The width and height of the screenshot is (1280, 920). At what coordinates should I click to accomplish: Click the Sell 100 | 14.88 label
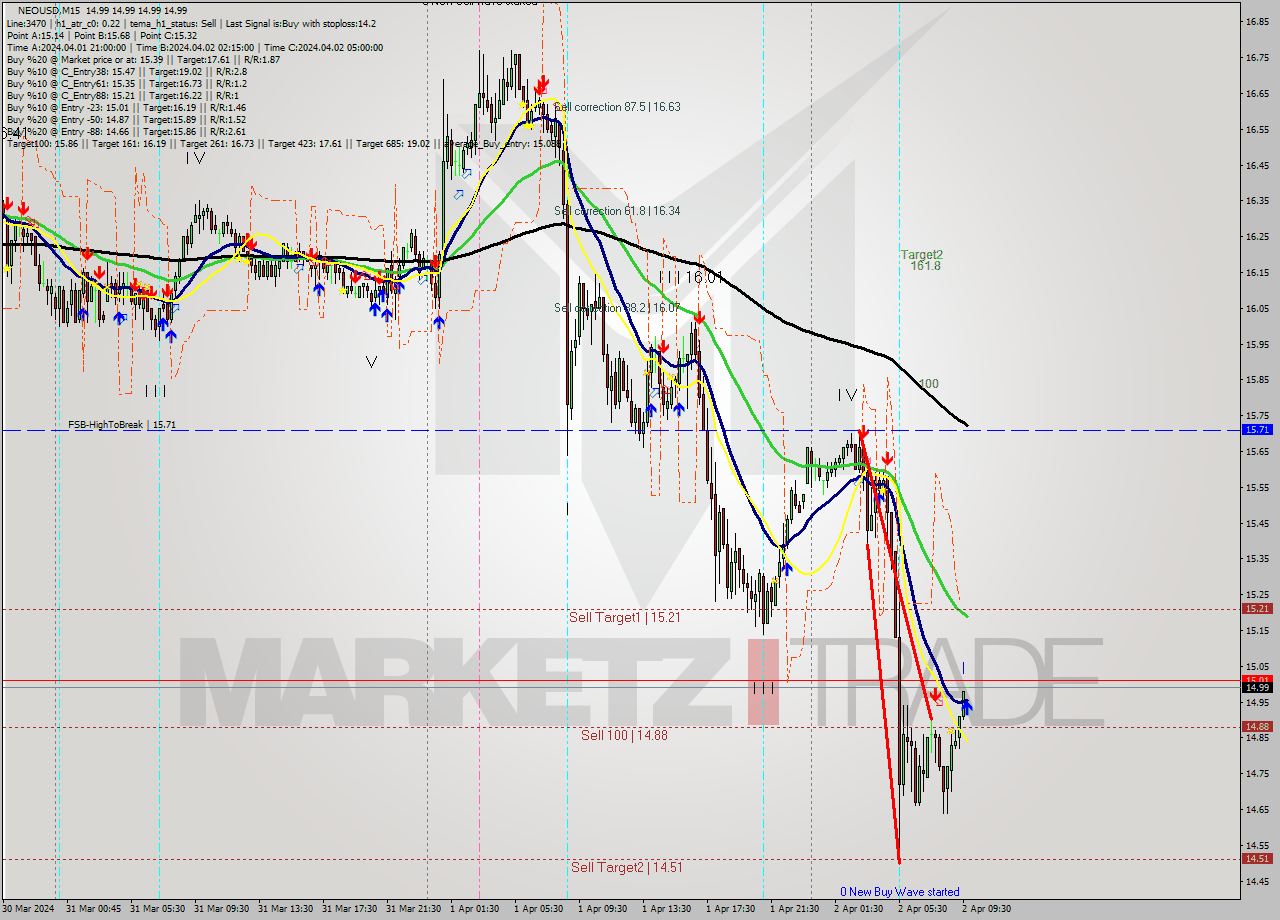624,735
